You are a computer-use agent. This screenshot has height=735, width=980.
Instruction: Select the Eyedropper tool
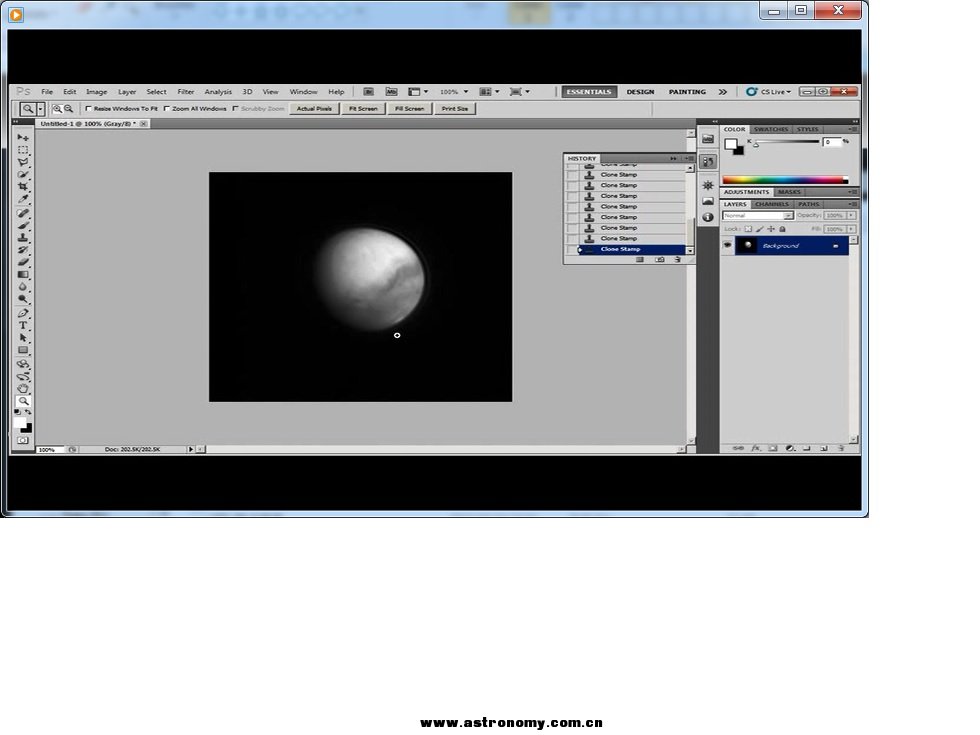[23, 199]
